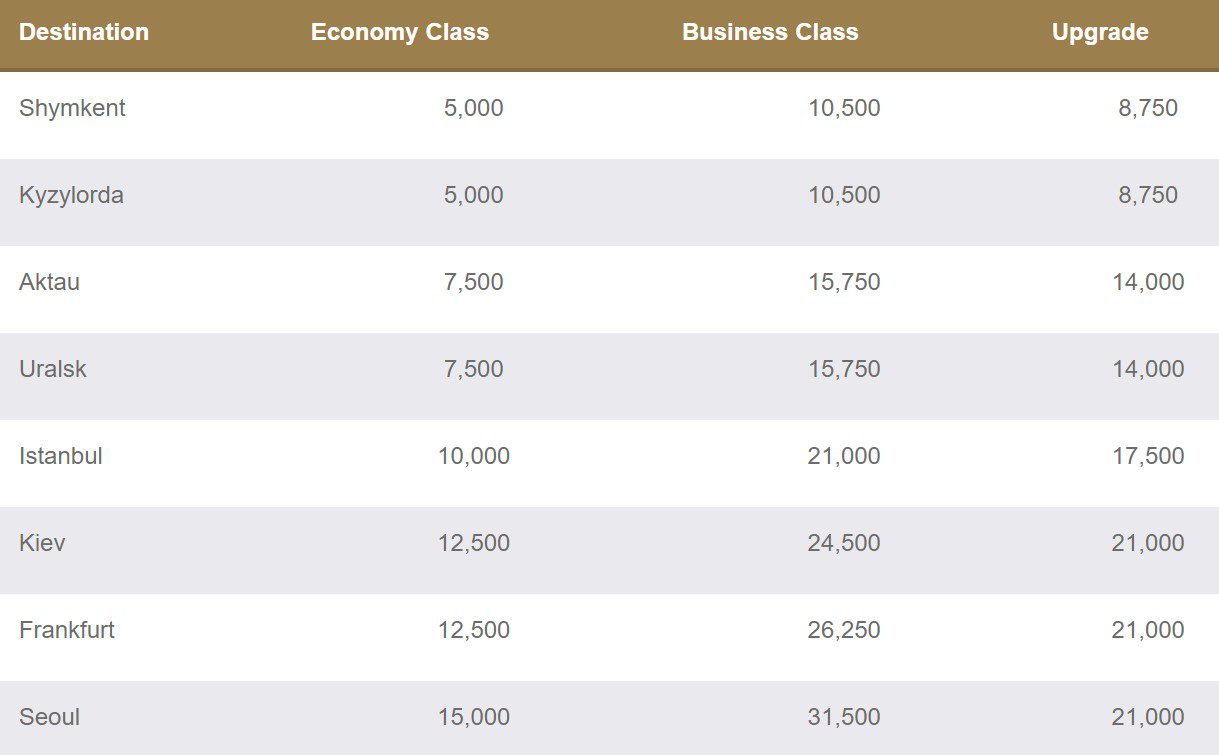Click Seoul's business class value 31,500
Image resolution: width=1219 pixels, height=755 pixels.
point(844,717)
